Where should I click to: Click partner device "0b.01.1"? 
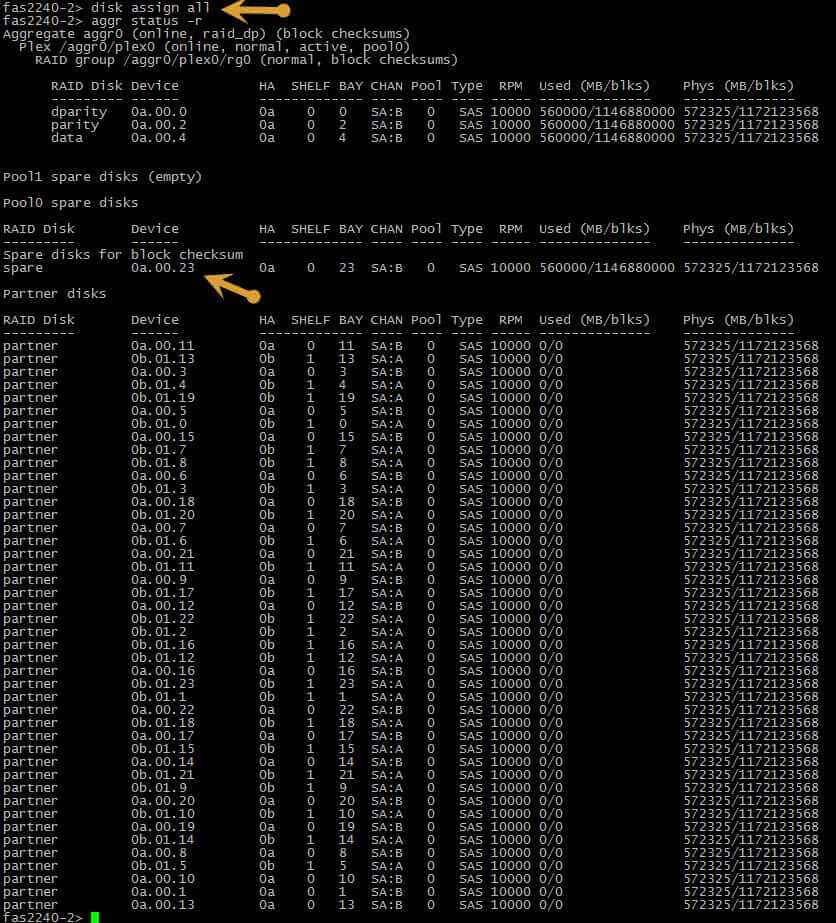[158, 696]
